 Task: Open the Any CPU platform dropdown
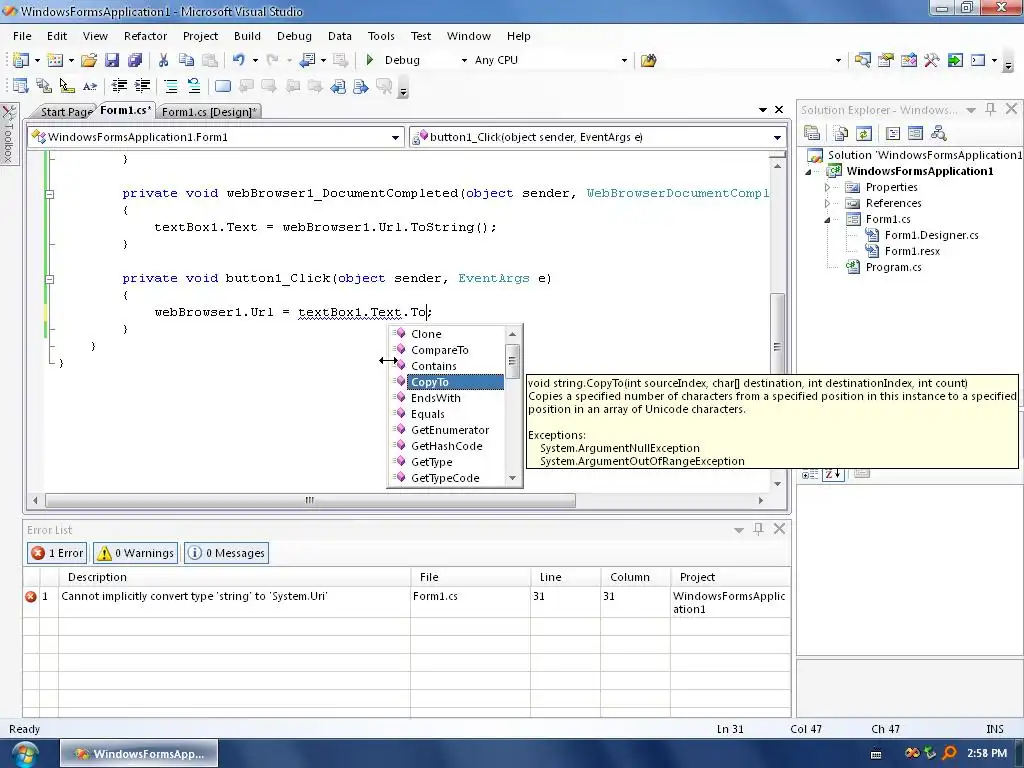click(624, 60)
